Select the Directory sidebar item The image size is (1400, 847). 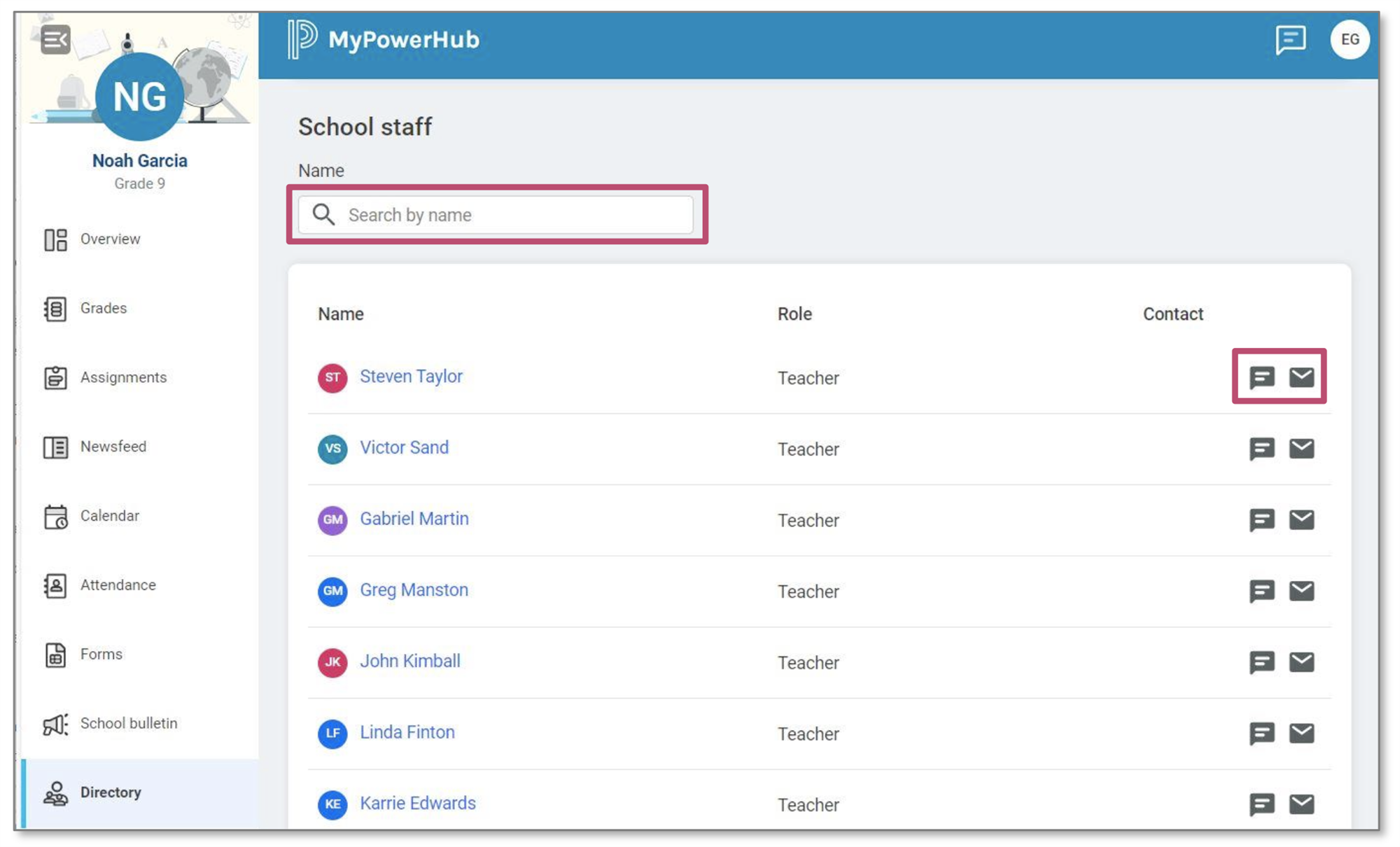140,793
